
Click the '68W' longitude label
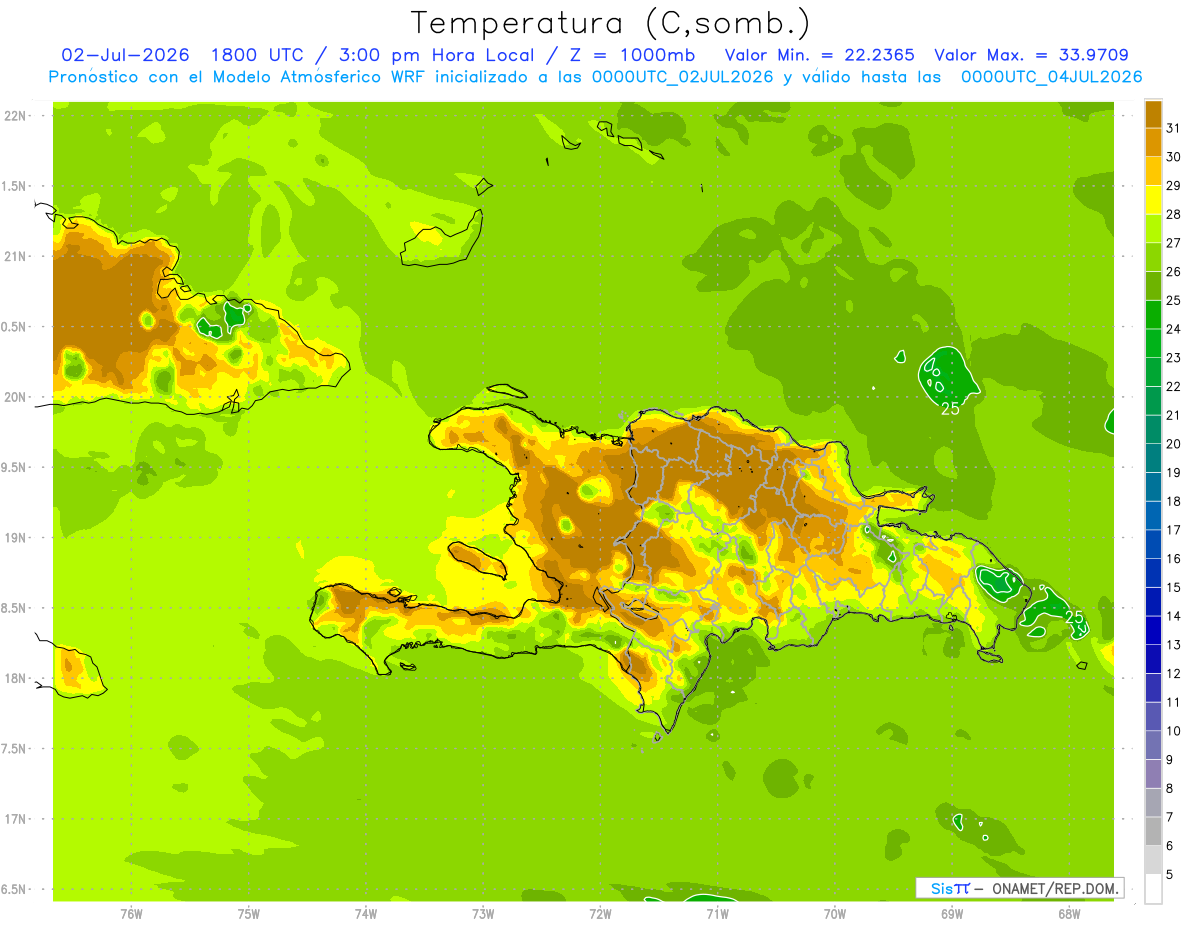pos(1069,913)
